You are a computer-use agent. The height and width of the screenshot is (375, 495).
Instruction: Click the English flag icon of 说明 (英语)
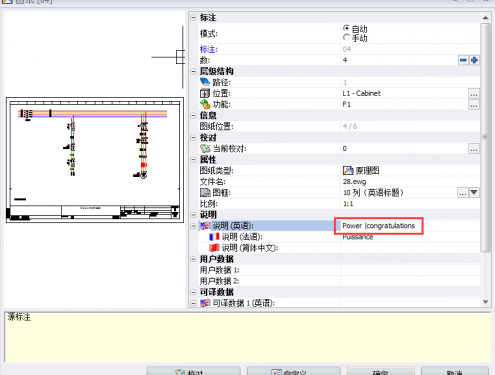tap(205, 226)
